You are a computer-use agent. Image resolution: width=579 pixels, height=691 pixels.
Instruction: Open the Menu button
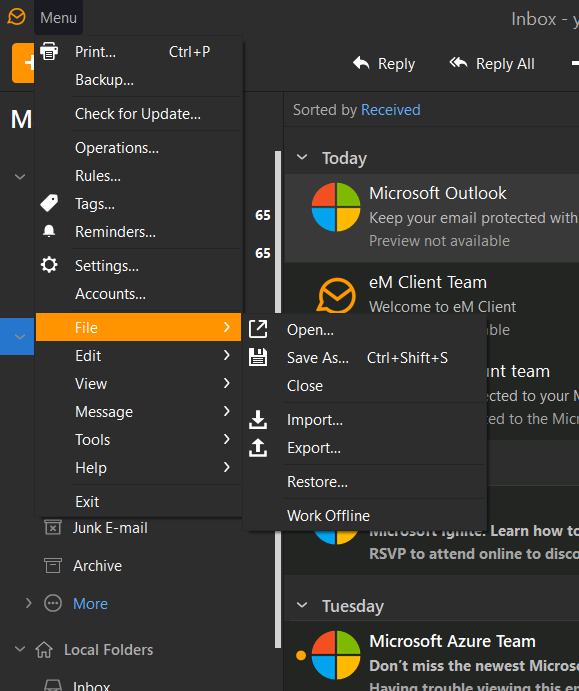59,18
